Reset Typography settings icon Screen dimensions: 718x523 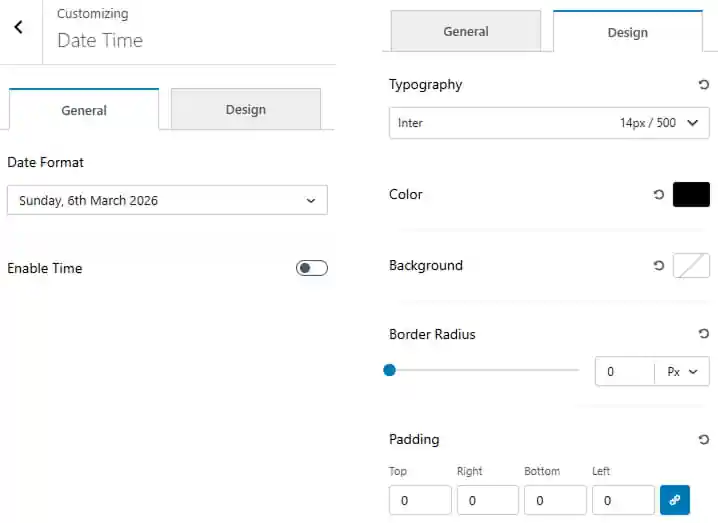[x=703, y=84]
